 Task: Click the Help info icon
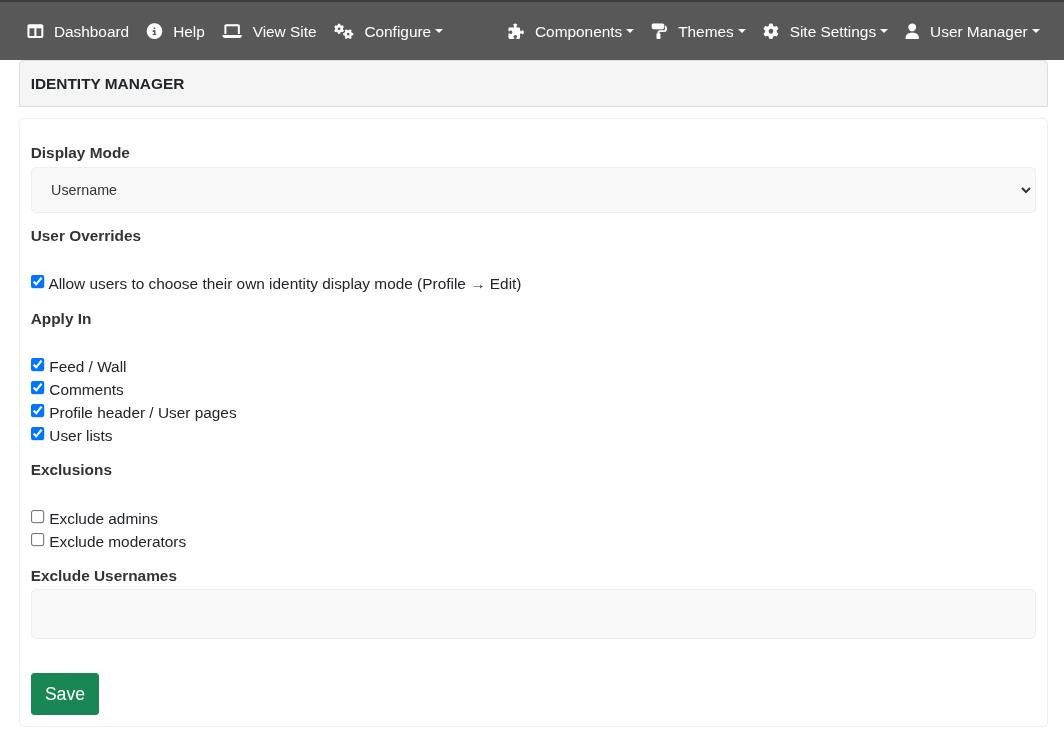tap(154, 31)
